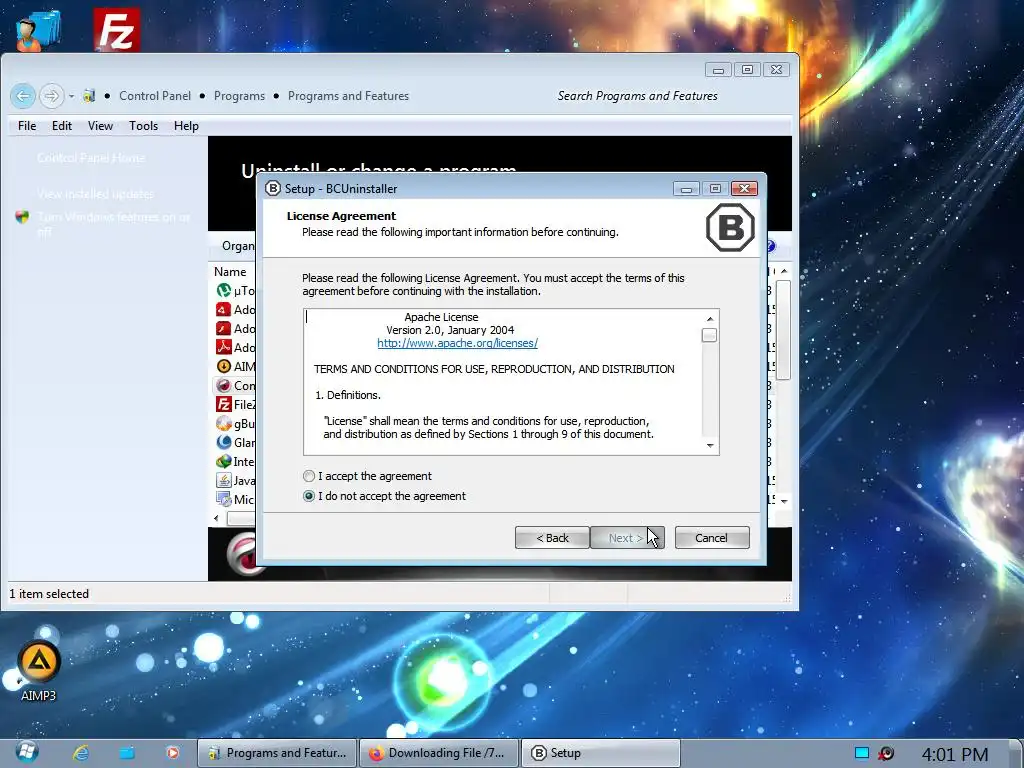Open the user folders desktop icon
Viewport: 1024px width, 768px height.
point(38,29)
